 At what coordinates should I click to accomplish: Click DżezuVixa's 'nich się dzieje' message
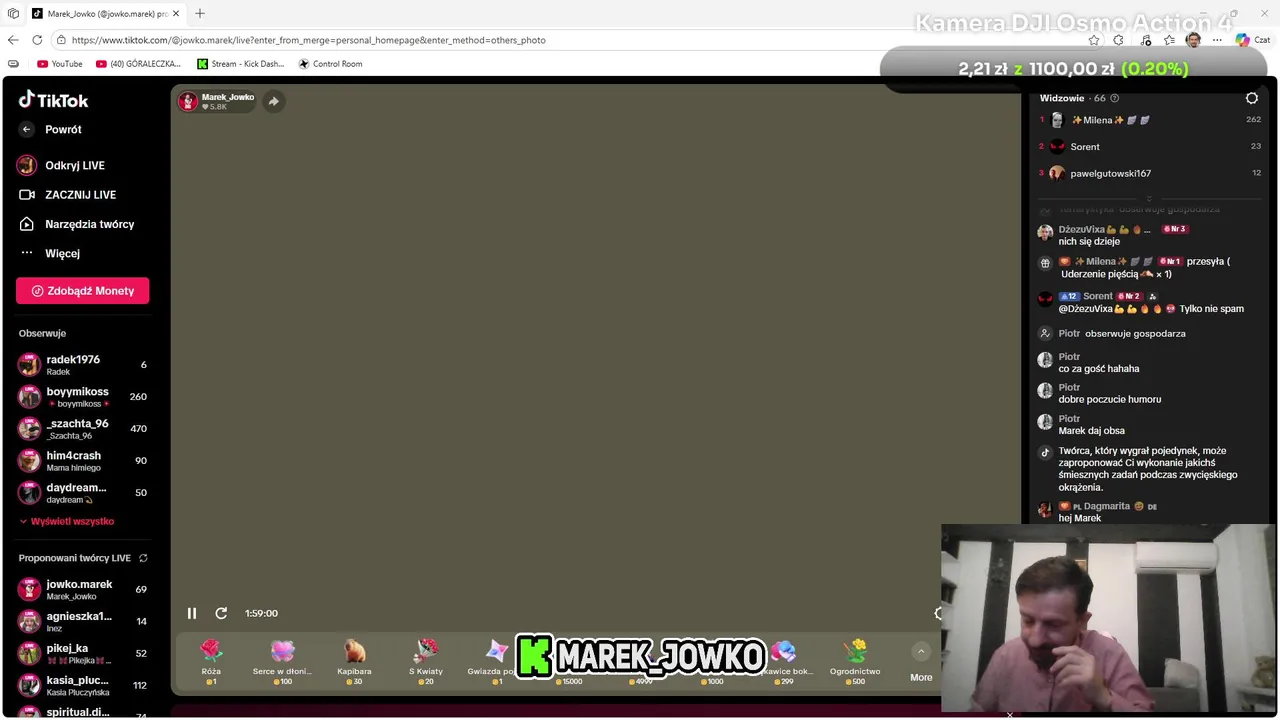pyautogui.click(x=1089, y=242)
